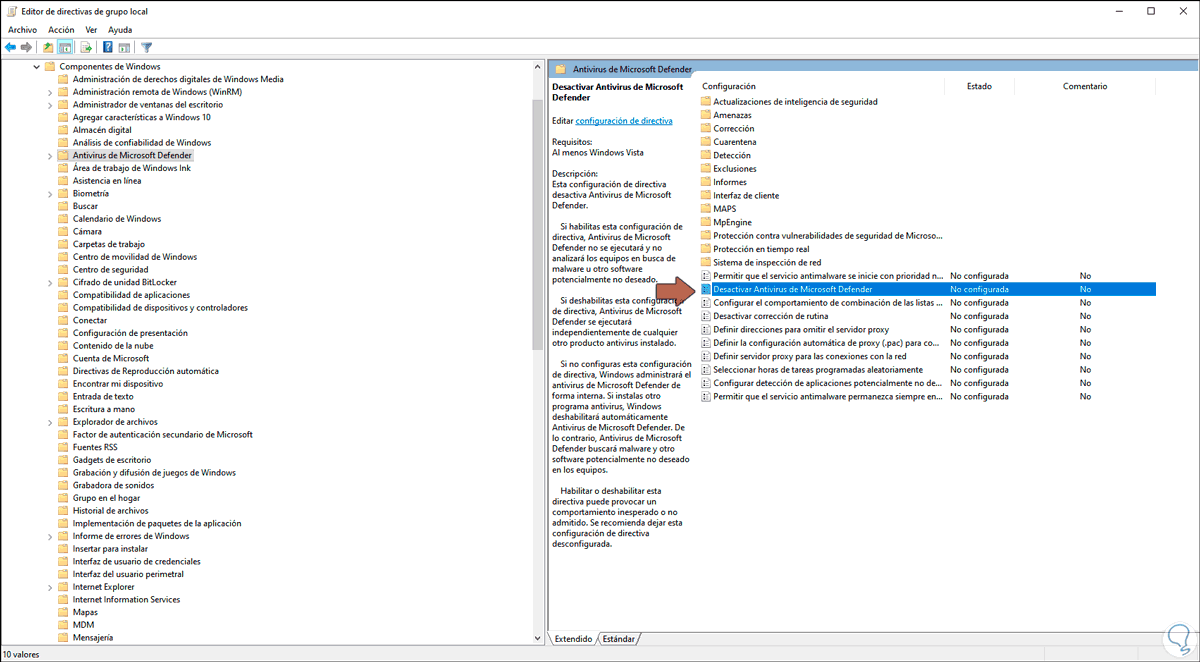Select Configurar detección de aplicaciones potencialmente no deseadas
Viewport: 1200px width, 662px height.
927,383
